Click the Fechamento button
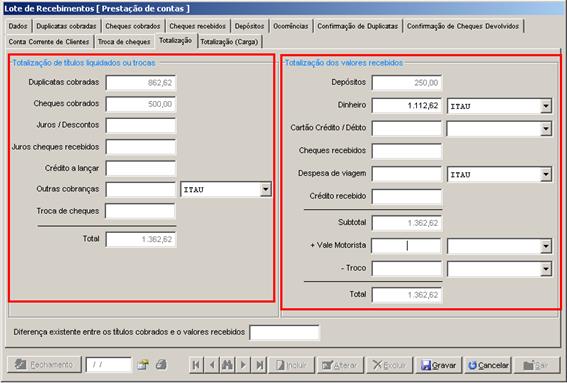Viewport: 567px width, 383px height. click(x=44, y=365)
